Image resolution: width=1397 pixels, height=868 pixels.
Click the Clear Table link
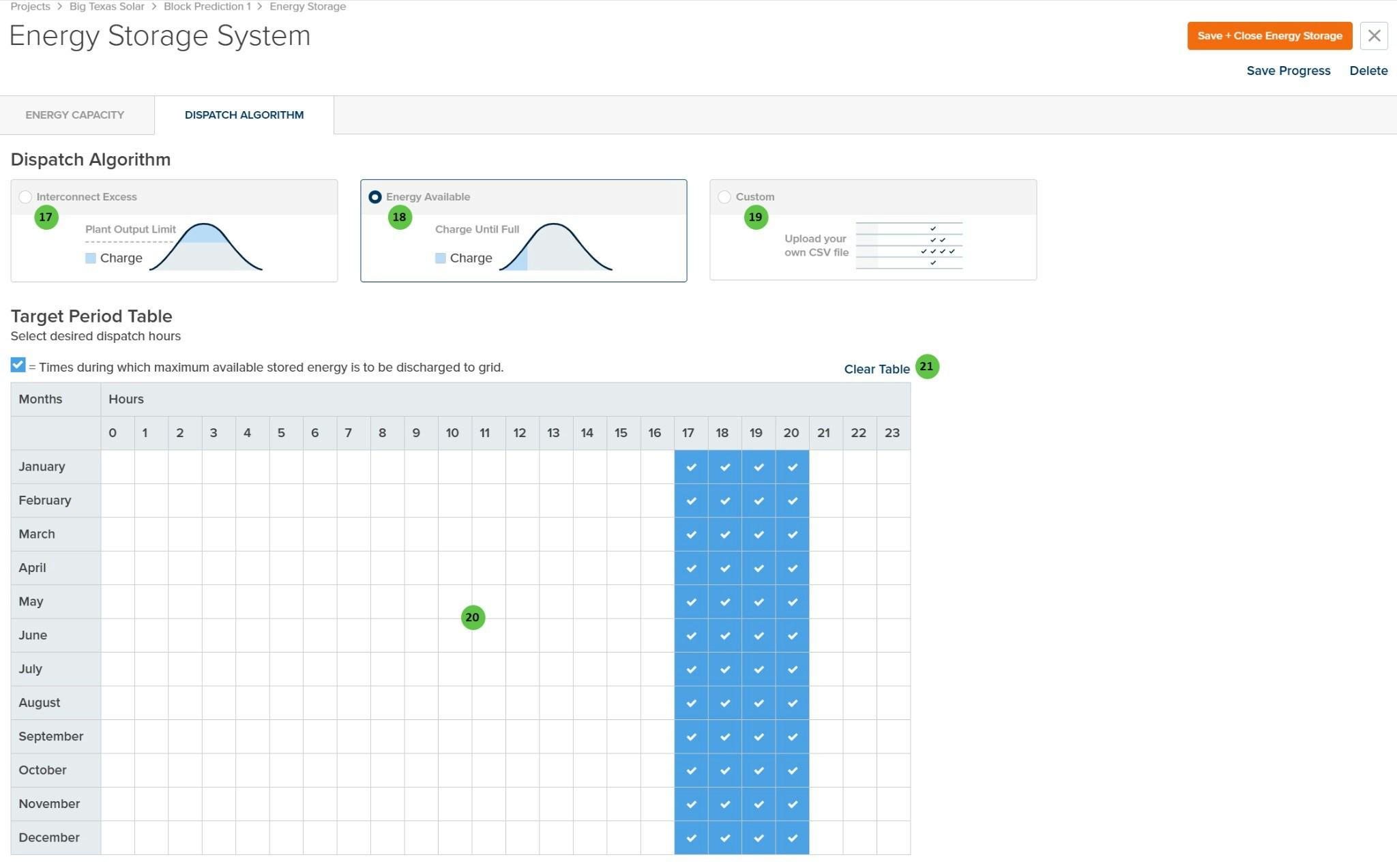click(877, 369)
